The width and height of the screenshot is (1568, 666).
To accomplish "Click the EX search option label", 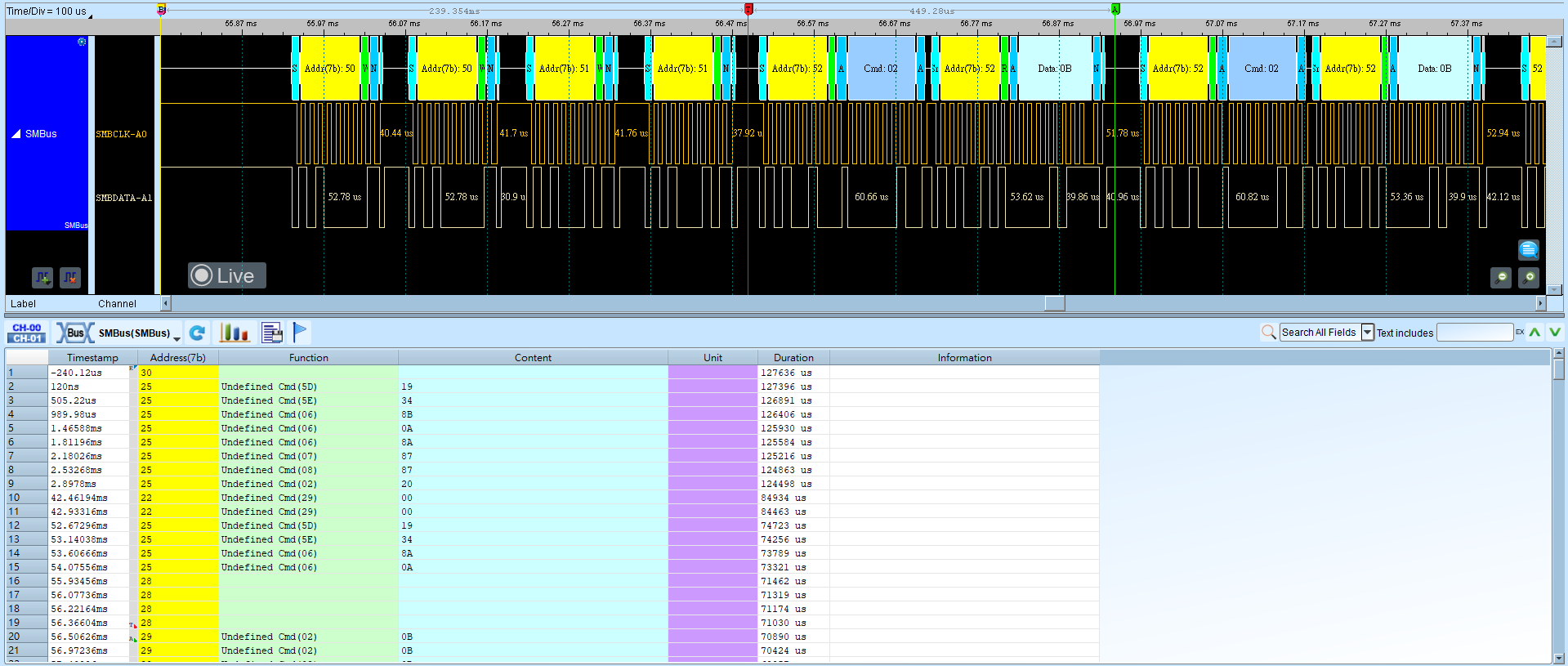I will 1520,332.
